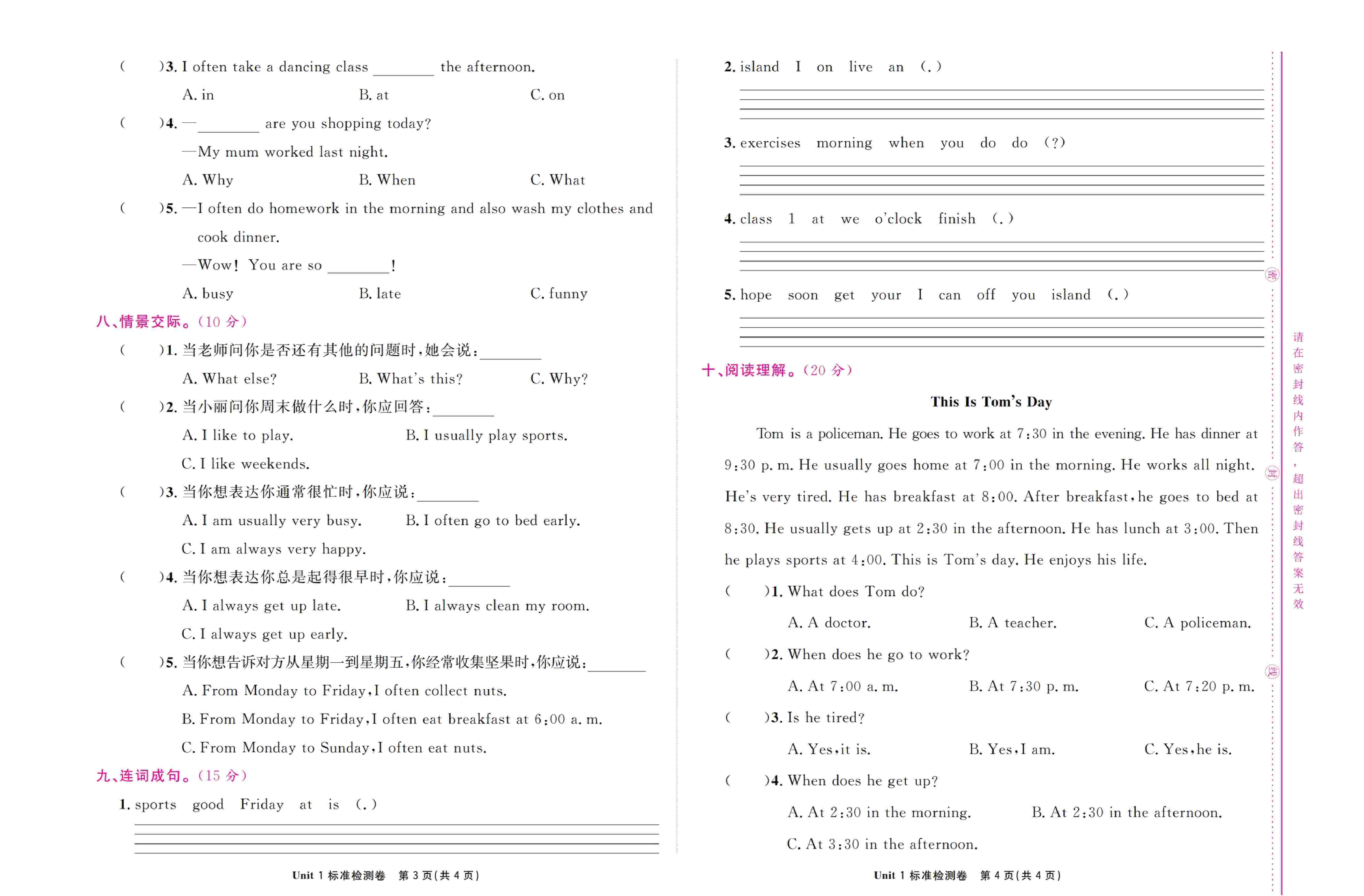
Task: Click 'B. At 7:30 p.m.' option
Action: tap(1024, 686)
